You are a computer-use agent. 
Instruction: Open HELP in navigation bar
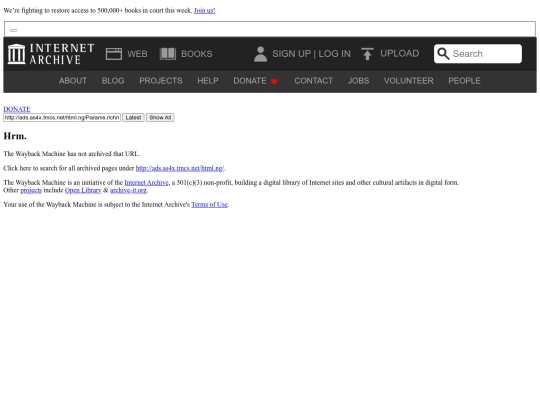pyautogui.click(x=208, y=81)
